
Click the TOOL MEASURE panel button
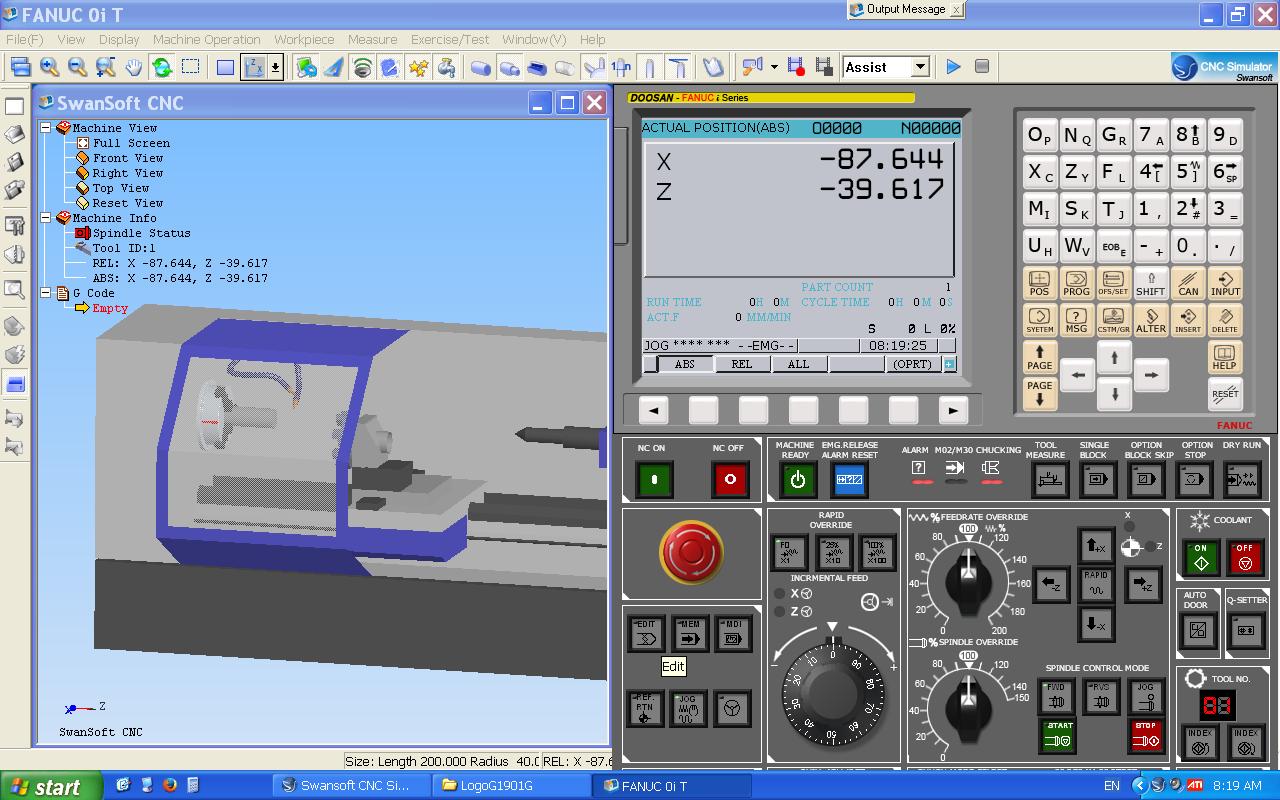pos(1050,480)
